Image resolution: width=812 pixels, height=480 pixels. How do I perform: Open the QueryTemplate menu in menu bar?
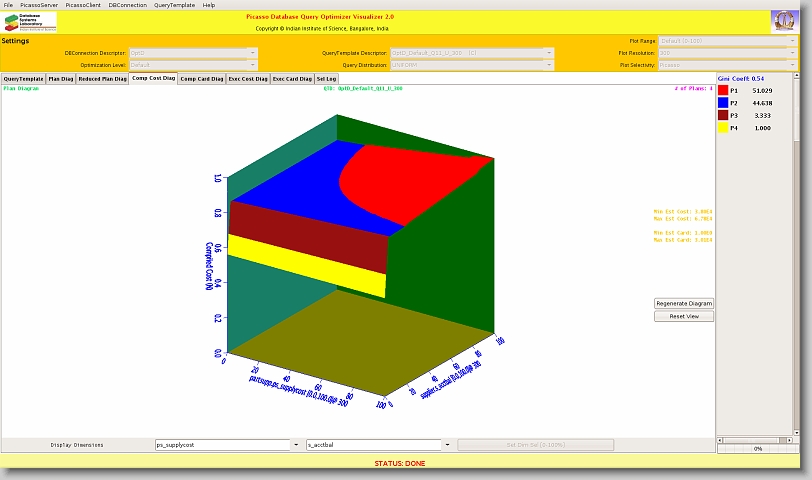point(174,5)
